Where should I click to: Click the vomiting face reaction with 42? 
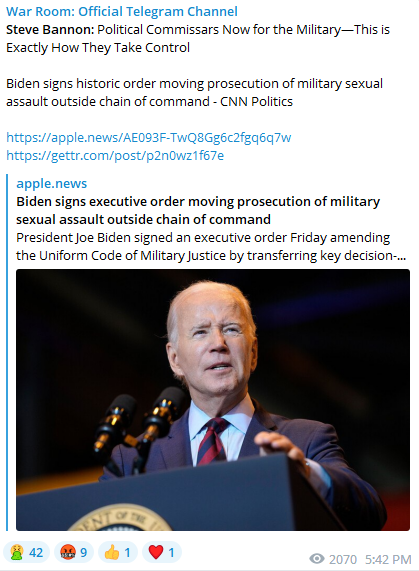click(x=26, y=552)
